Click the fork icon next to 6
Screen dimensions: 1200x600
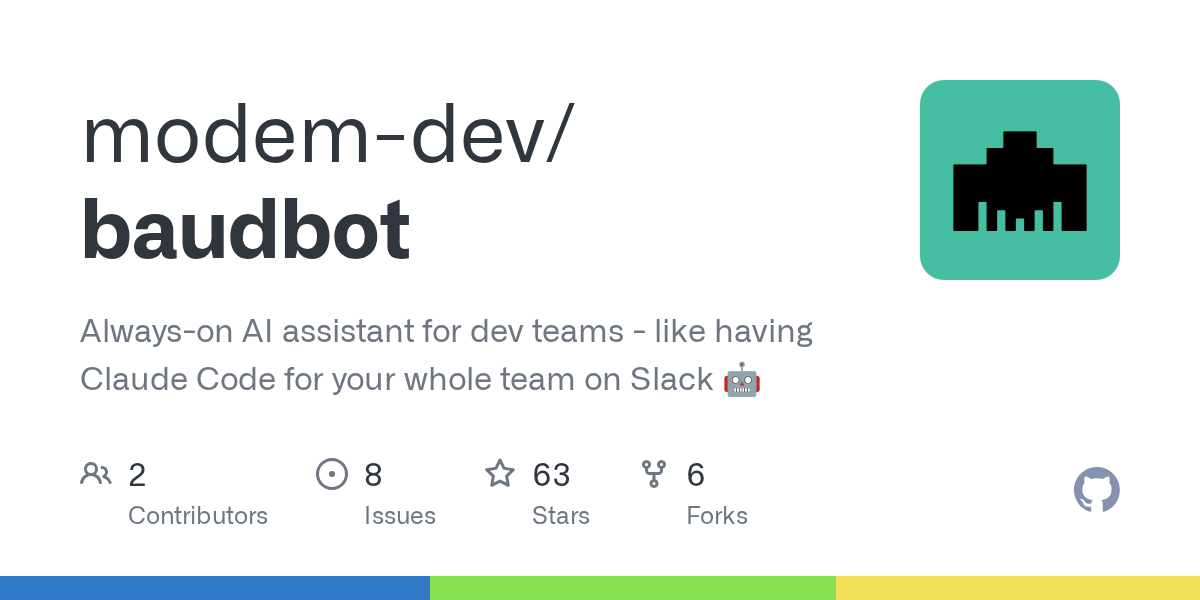pos(654,474)
